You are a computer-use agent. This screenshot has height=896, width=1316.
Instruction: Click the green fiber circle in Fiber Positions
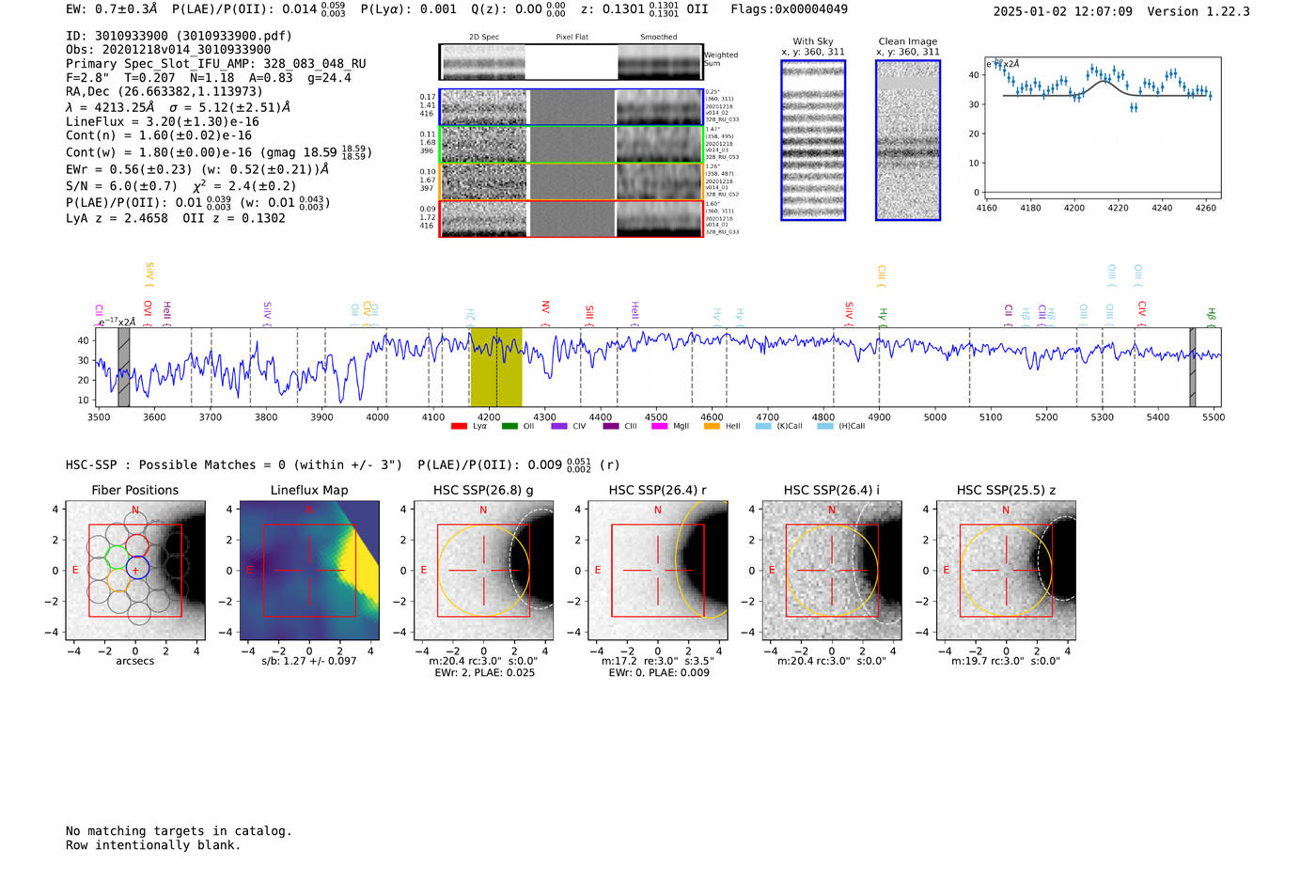pyautogui.click(x=117, y=557)
